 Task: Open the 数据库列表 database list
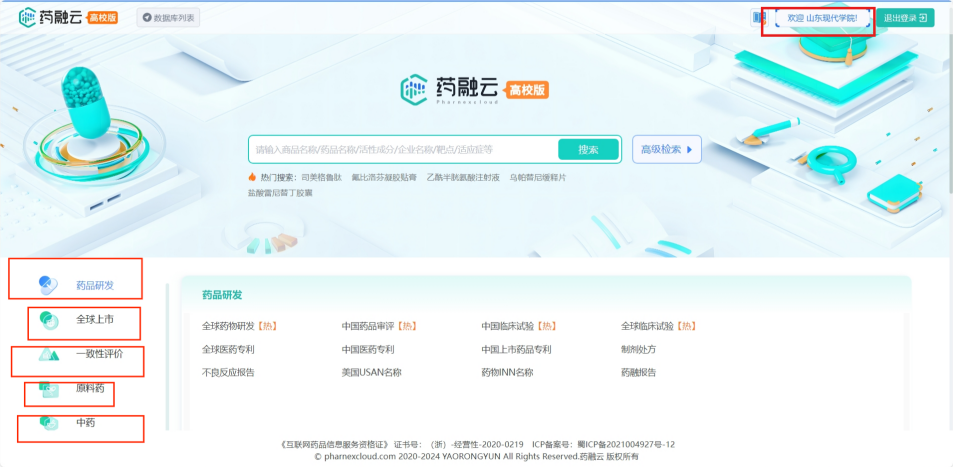168,18
